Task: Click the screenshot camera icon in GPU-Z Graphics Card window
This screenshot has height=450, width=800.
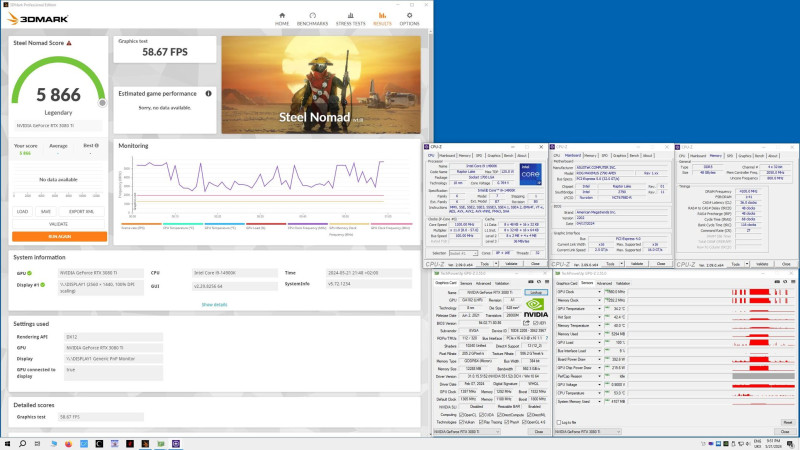Action: pyautogui.click(x=531, y=282)
